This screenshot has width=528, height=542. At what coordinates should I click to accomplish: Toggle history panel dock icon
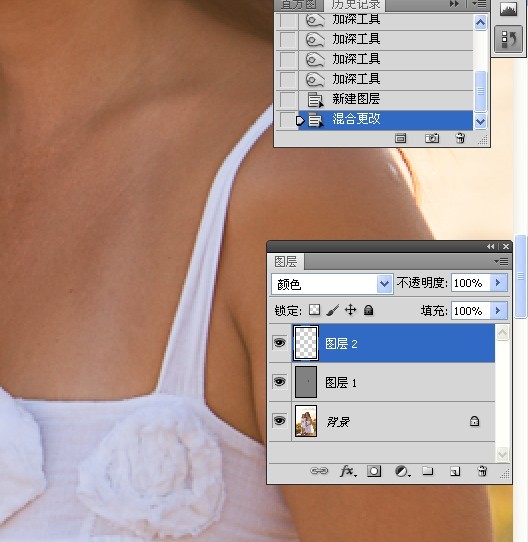(x=508, y=39)
